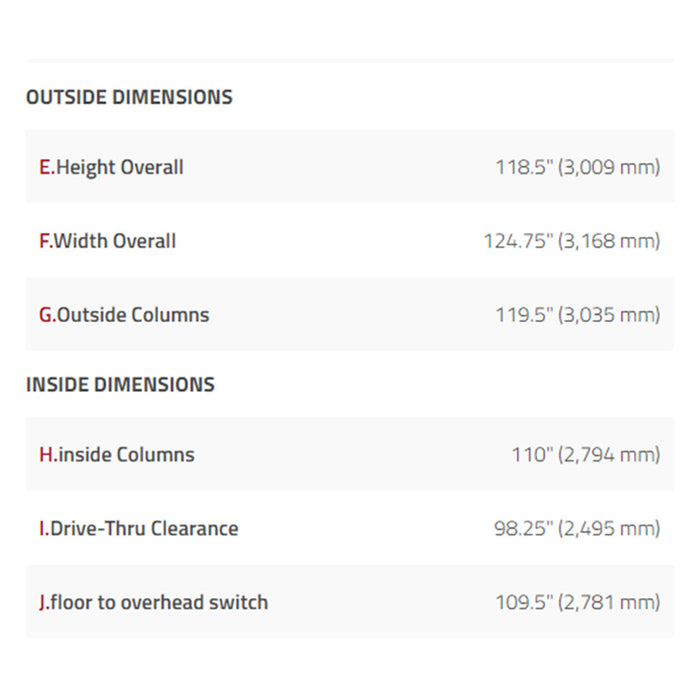700x700 pixels.
Task: Click the red letter H marker
Action: coord(48,455)
